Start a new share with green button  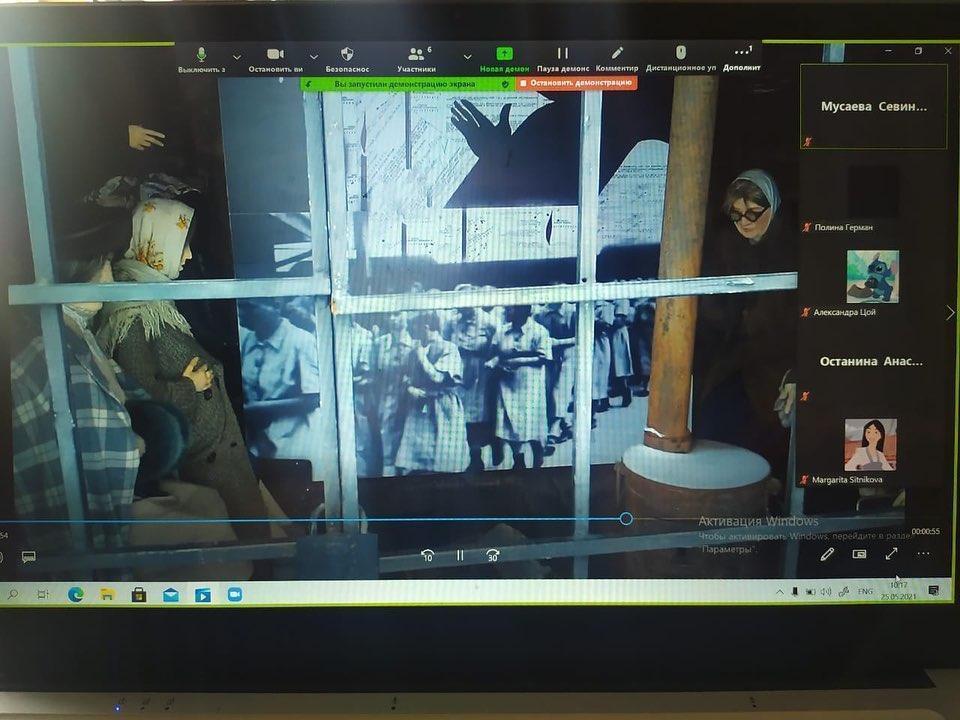click(x=505, y=55)
